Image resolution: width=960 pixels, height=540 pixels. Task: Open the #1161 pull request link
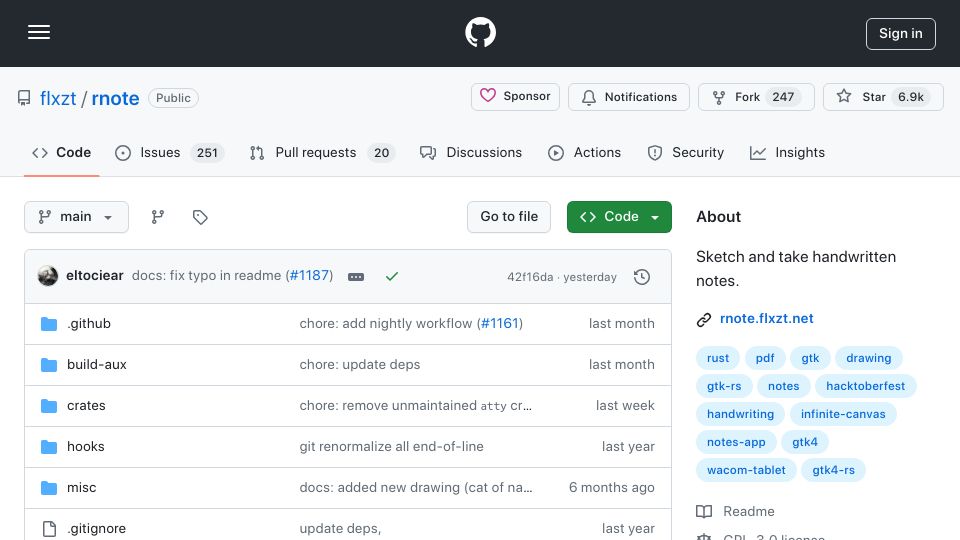coord(500,323)
